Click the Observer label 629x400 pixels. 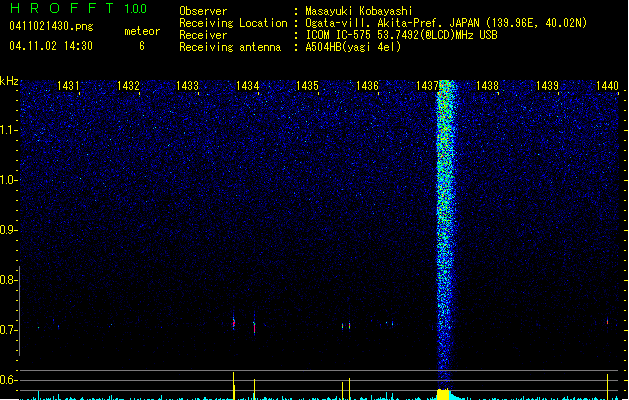203,11
